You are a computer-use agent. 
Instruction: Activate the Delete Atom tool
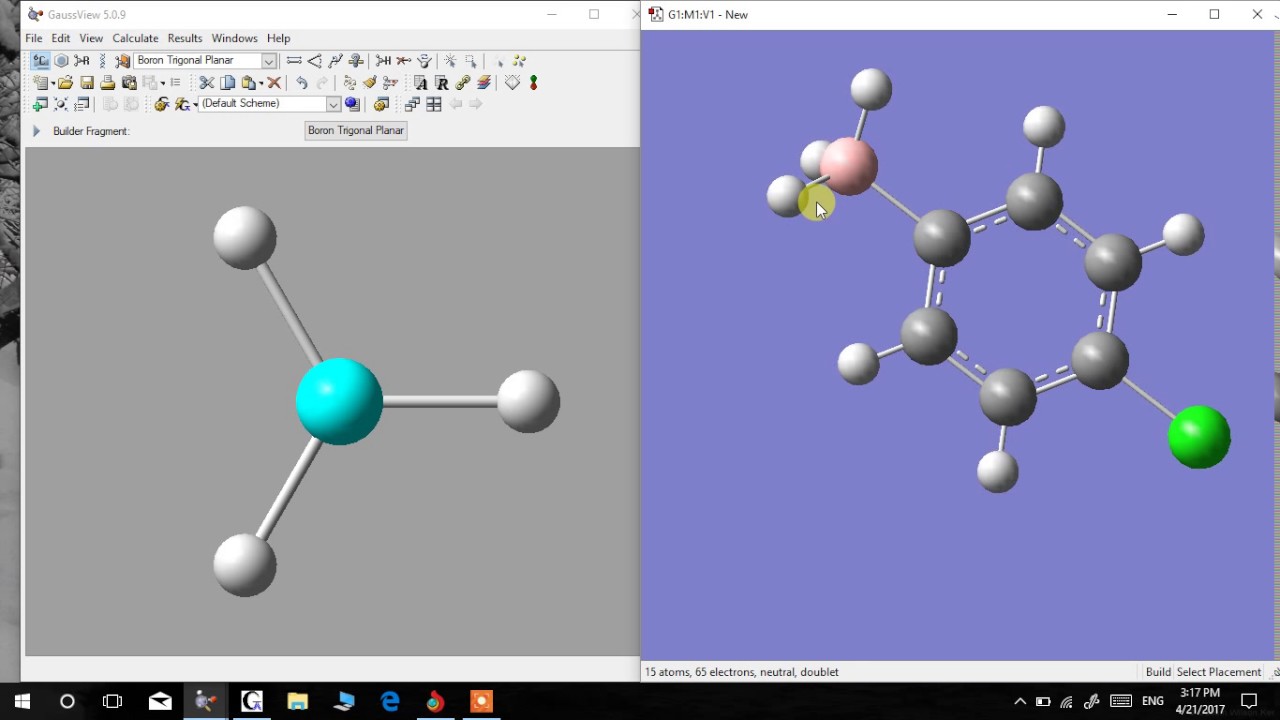pos(403,61)
